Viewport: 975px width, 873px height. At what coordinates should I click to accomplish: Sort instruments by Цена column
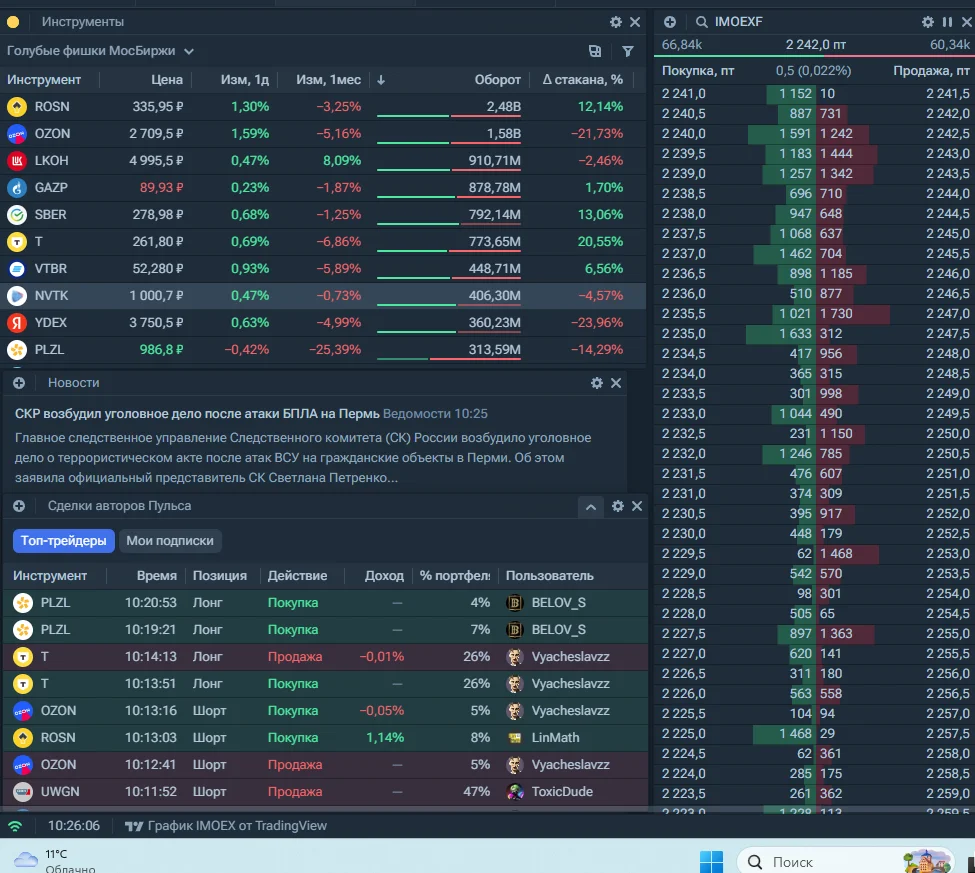[x=167, y=80]
